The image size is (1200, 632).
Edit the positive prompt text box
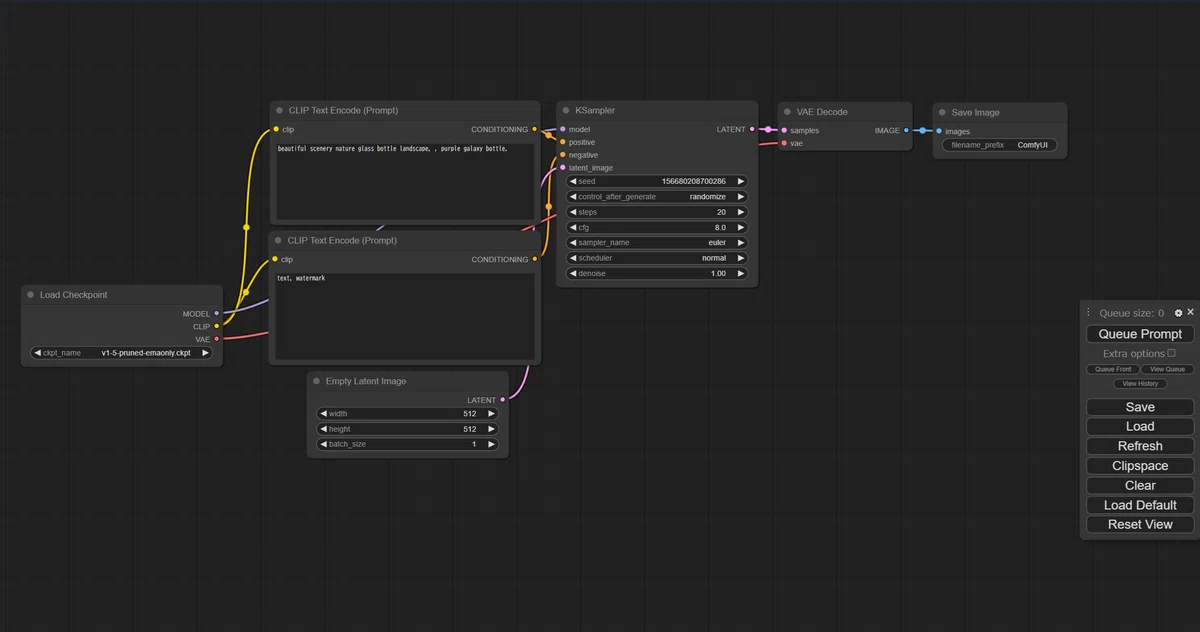[x=405, y=181]
